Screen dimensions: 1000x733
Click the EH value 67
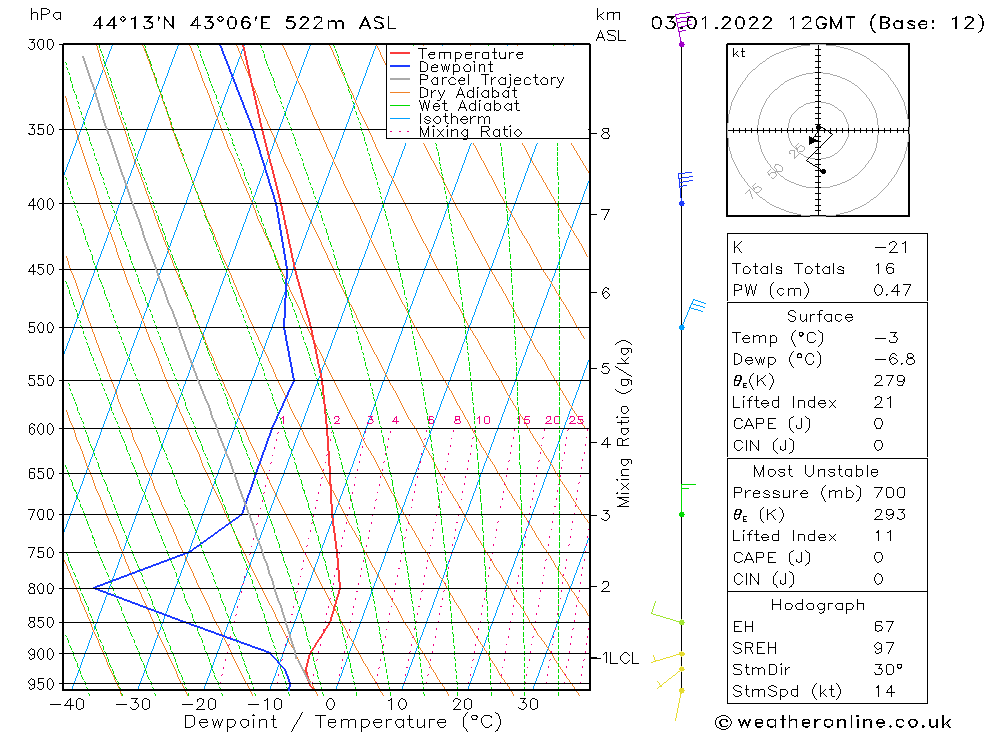885,627
